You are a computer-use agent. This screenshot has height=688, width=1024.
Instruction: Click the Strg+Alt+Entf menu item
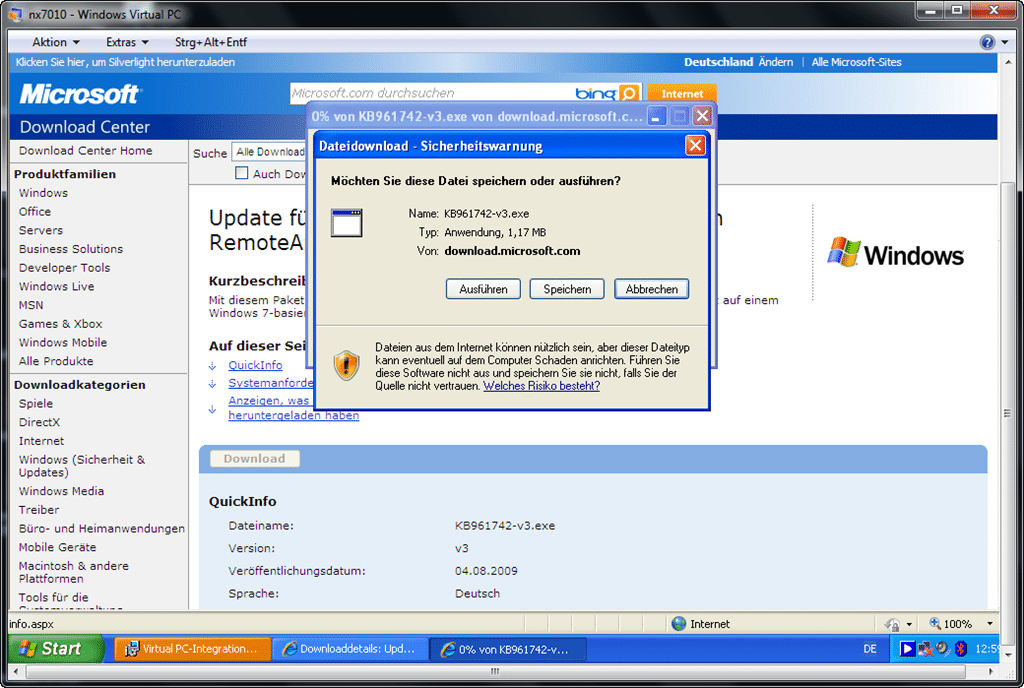[211, 42]
